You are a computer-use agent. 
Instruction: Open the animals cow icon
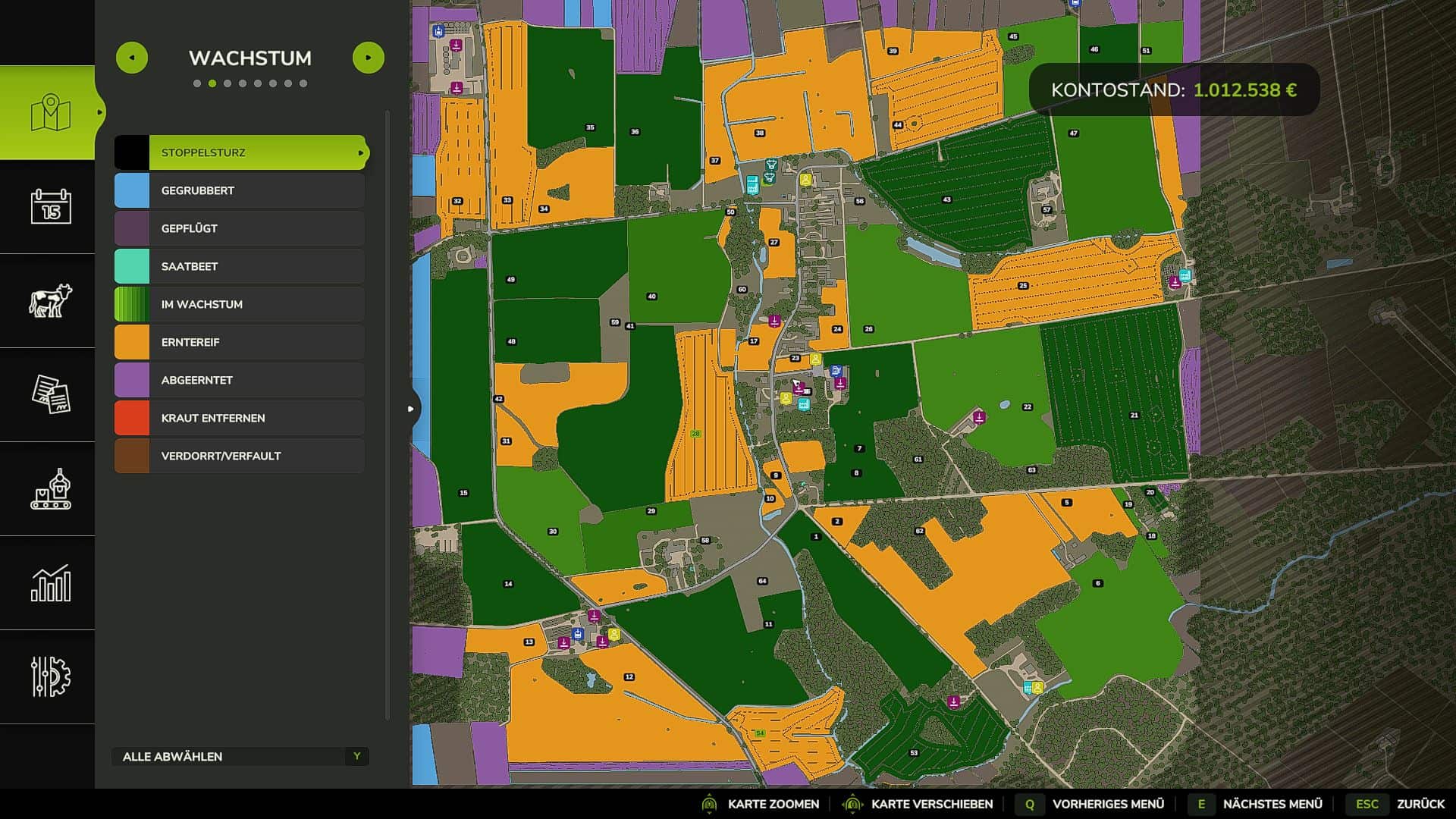pos(50,300)
